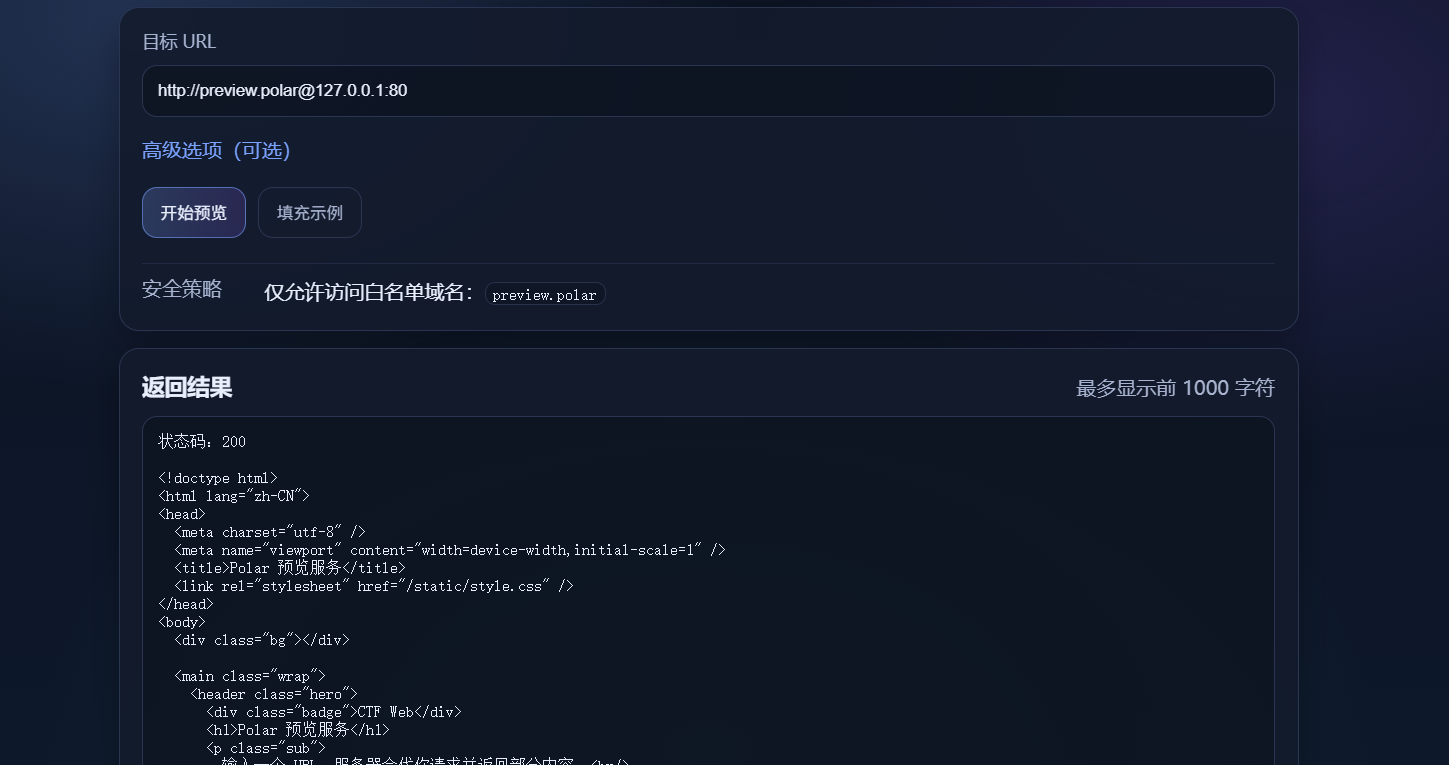Click the header class="hero" line
The image size is (1449, 765).
[274, 694]
